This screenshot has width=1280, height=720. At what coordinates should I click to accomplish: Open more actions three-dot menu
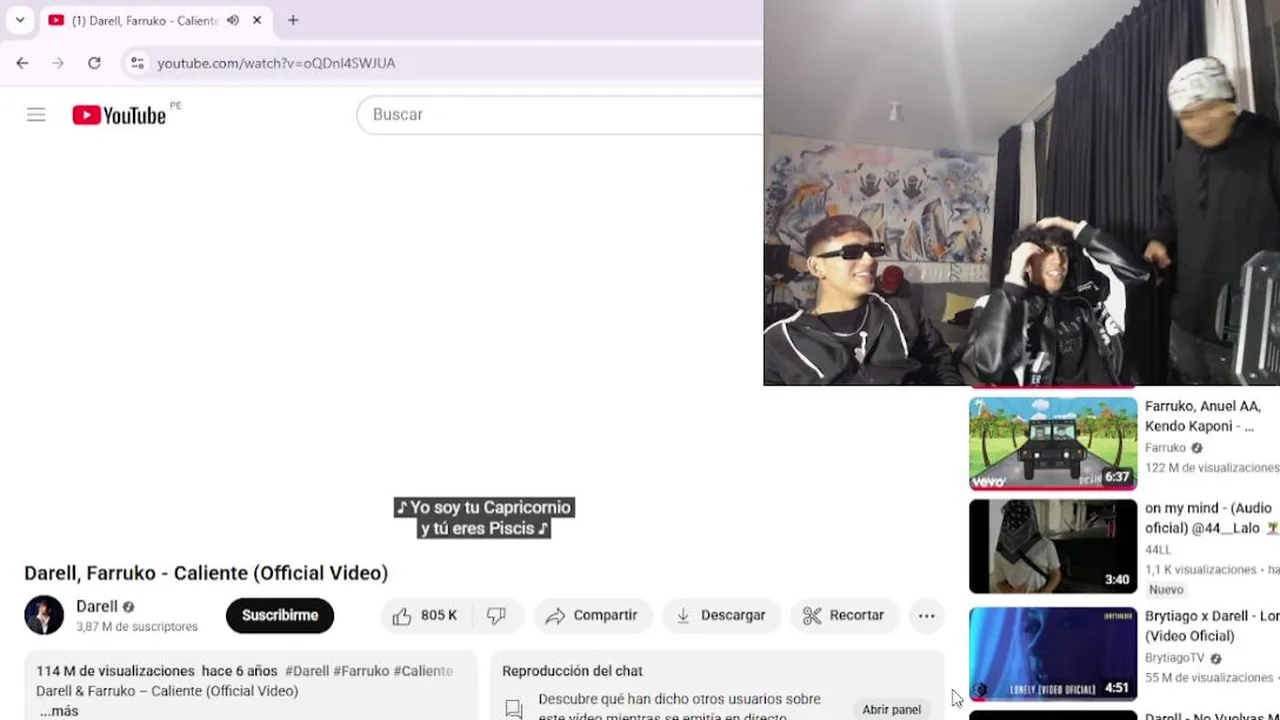tap(927, 616)
